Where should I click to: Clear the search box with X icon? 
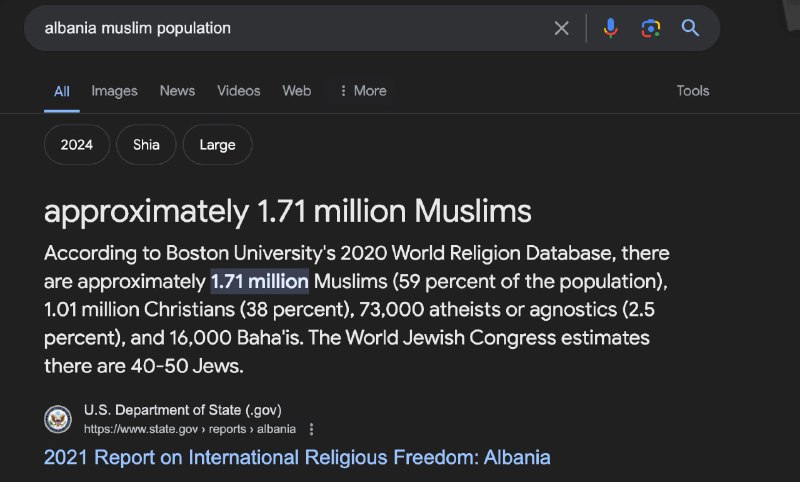(x=561, y=28)
